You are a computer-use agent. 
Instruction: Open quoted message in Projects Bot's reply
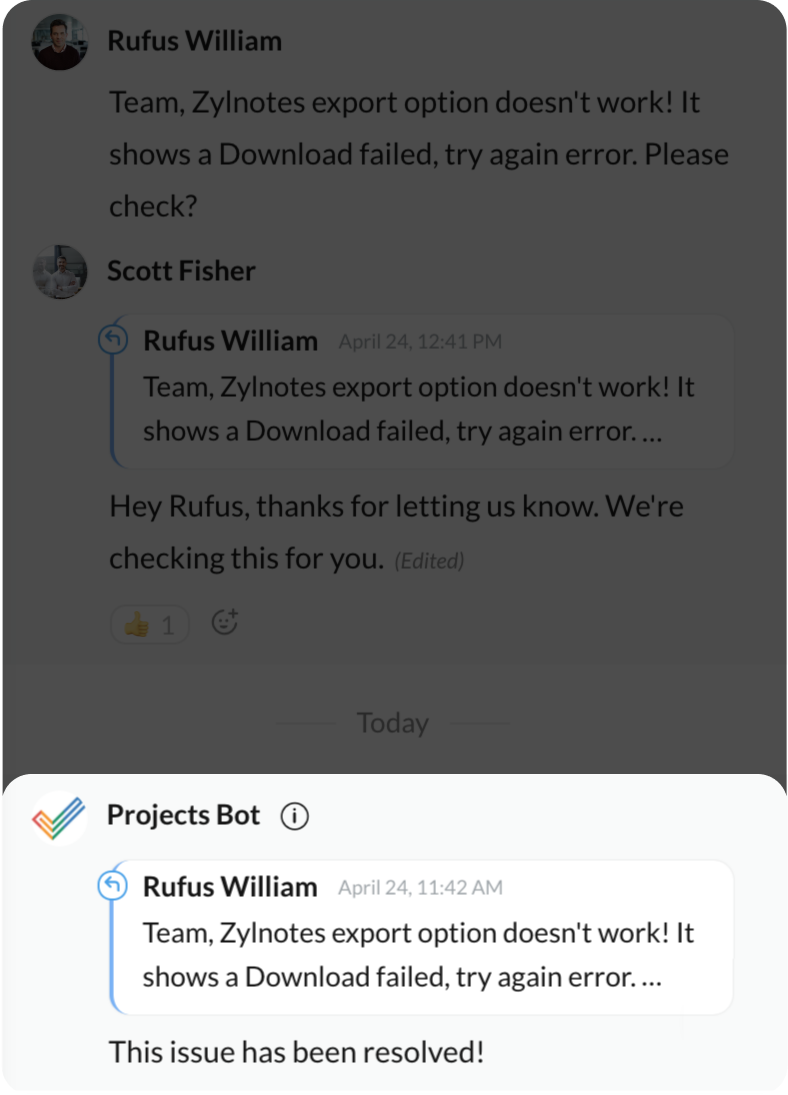click(420, 955)
